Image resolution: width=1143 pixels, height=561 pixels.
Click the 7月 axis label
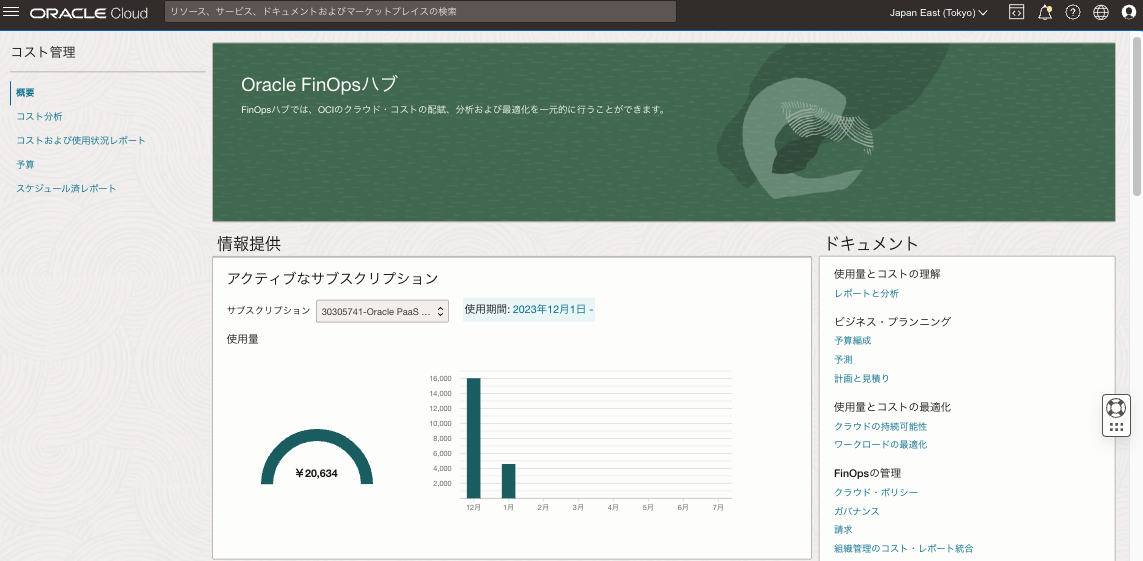(x=718, y=507)
